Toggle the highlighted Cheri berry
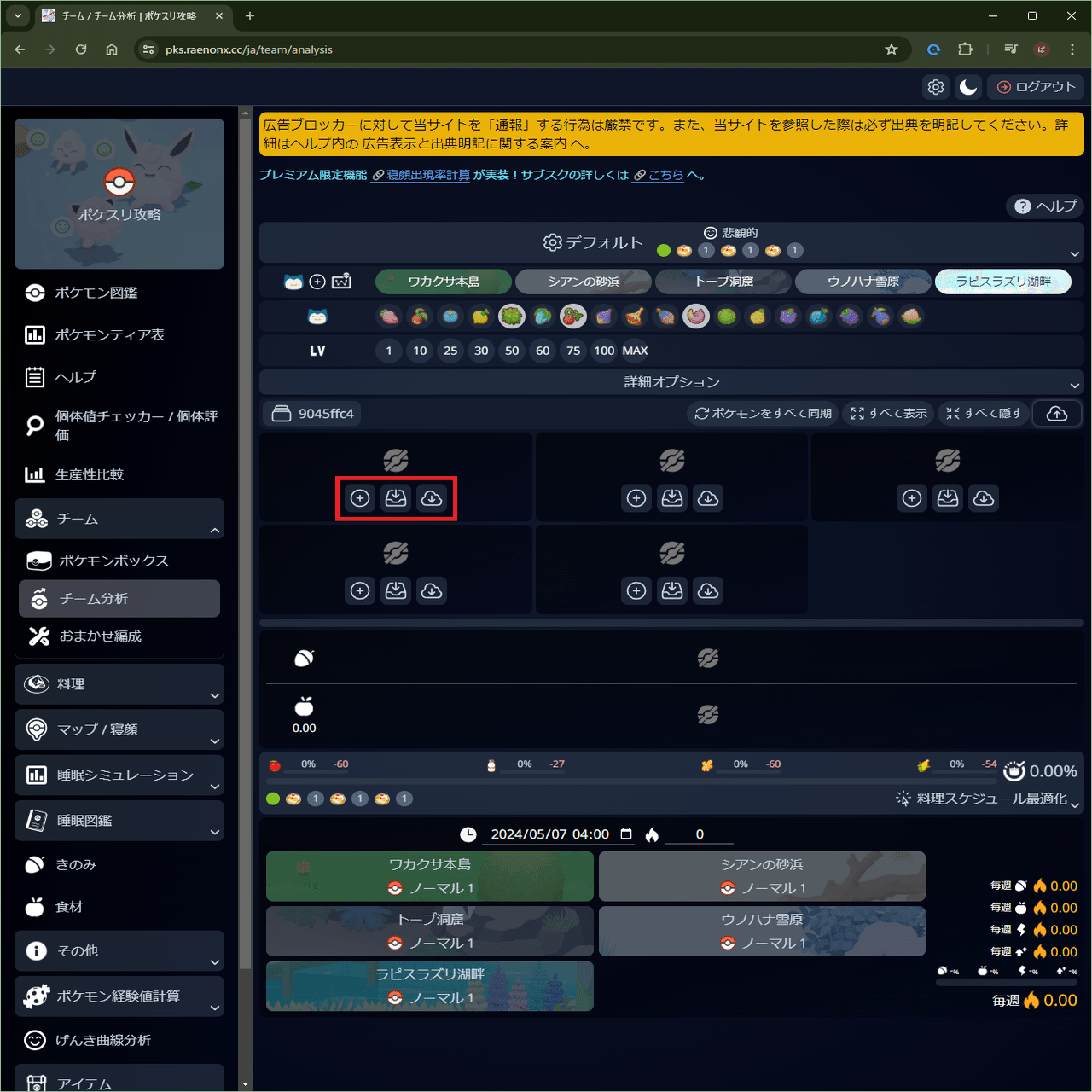 pos(573,317)
